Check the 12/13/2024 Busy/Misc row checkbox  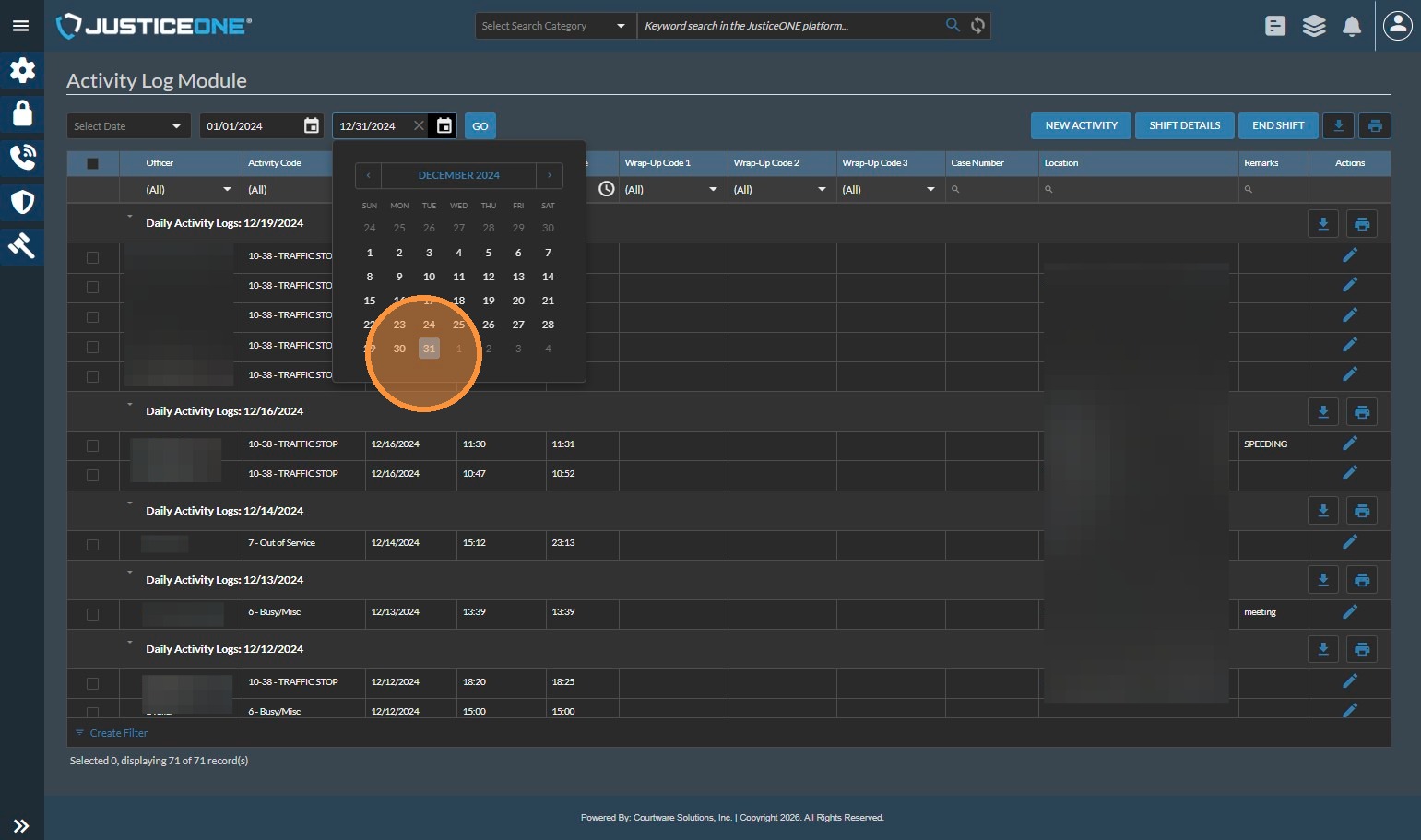[x=92, y=614]
